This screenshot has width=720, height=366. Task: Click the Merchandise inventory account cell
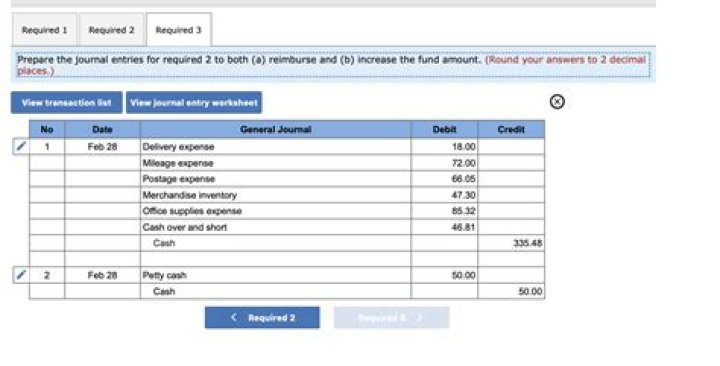coord(276,195)
